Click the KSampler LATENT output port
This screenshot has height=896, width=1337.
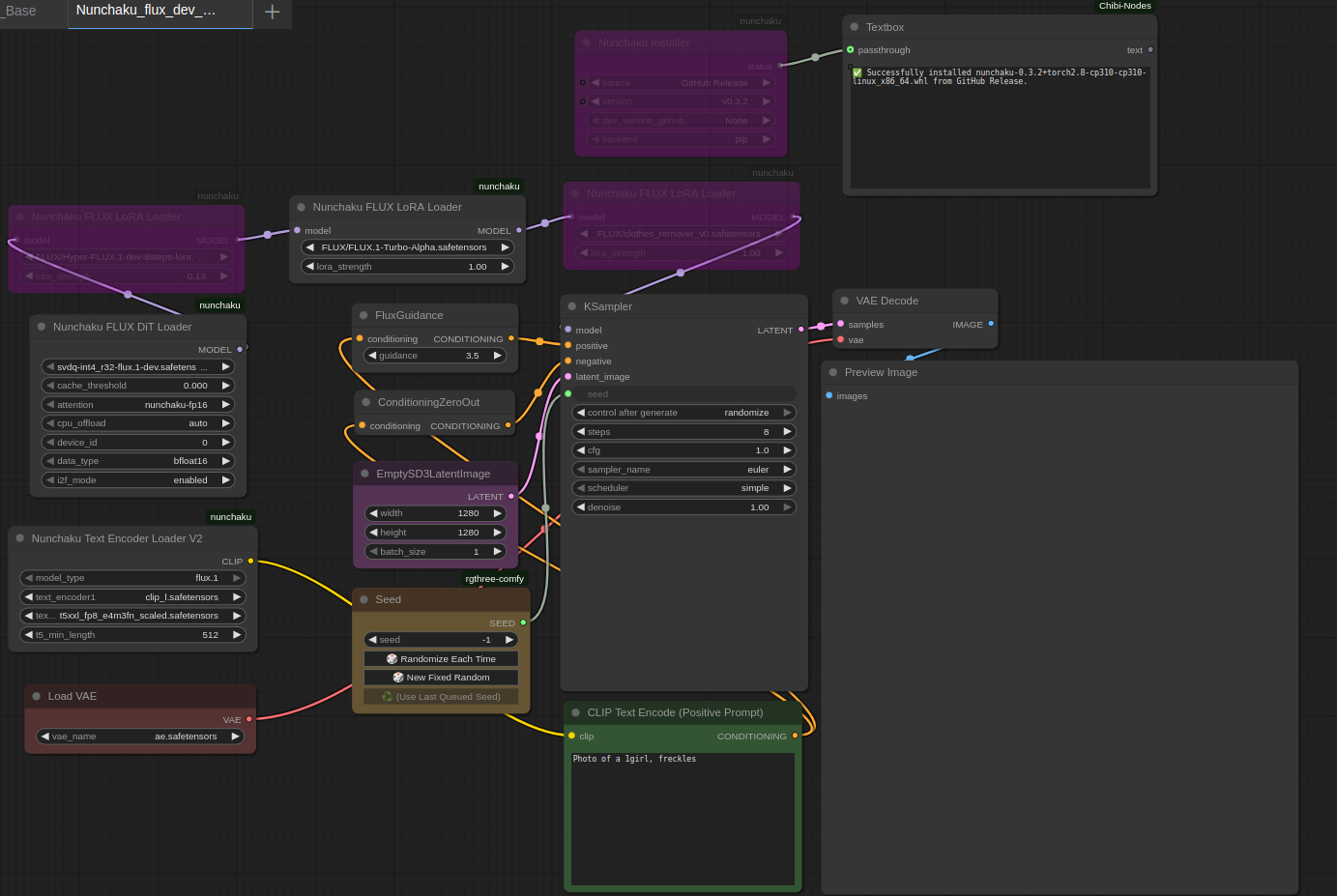(800, 330)
